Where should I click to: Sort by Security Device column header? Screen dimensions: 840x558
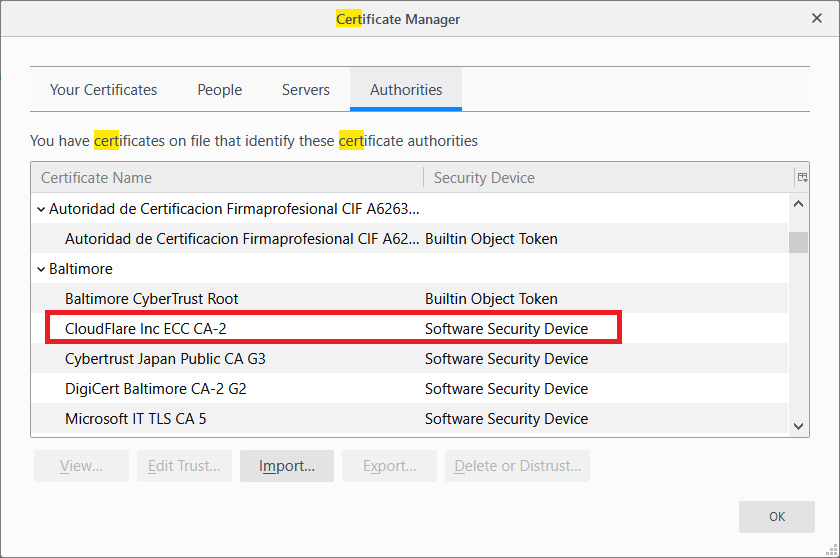pyautogui.click(x=607, y=177)
